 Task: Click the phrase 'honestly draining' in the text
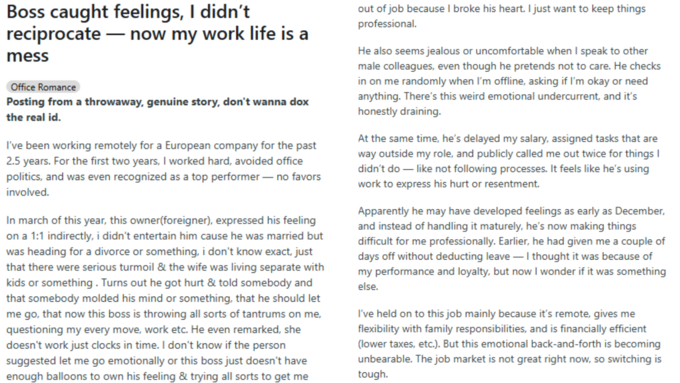(399, 111)
